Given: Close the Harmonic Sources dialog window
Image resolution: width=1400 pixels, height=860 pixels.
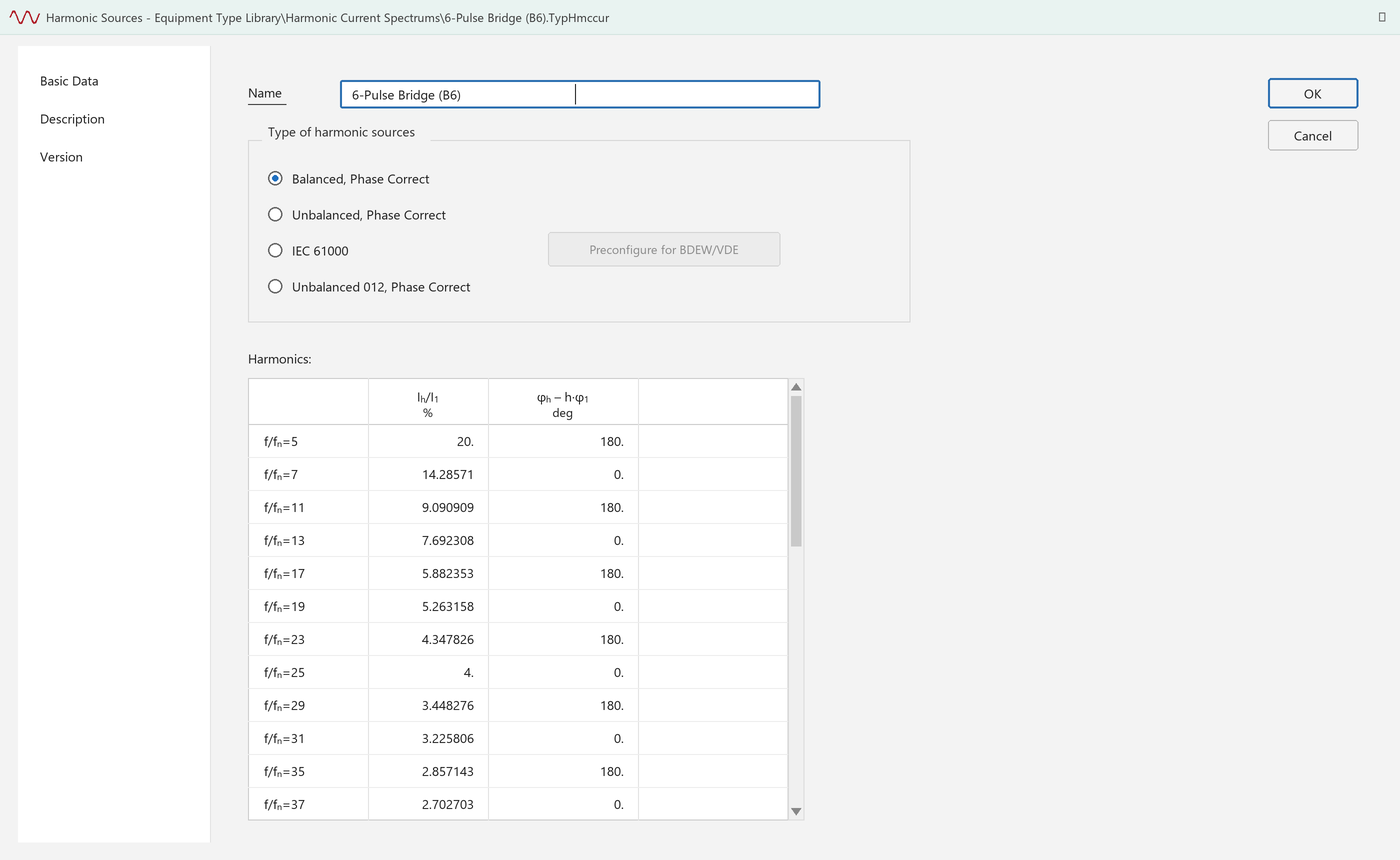Looking at the screenshot, I should click(1382, 17).
